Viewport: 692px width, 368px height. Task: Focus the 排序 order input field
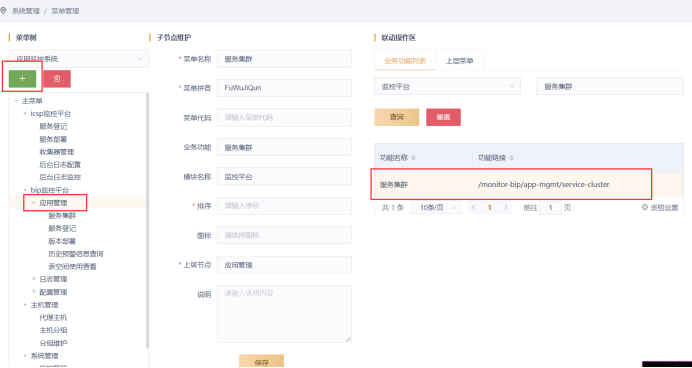[284, 206]
